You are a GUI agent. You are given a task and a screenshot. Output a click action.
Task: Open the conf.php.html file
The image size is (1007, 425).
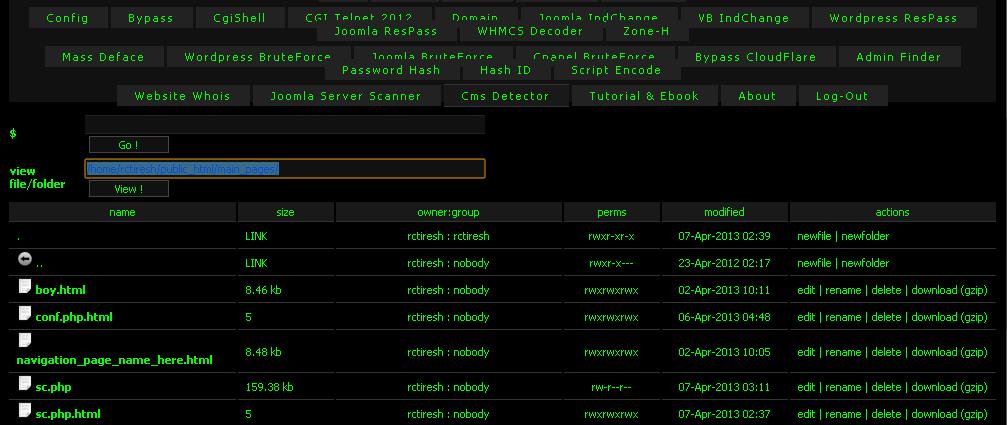point(74,317)
